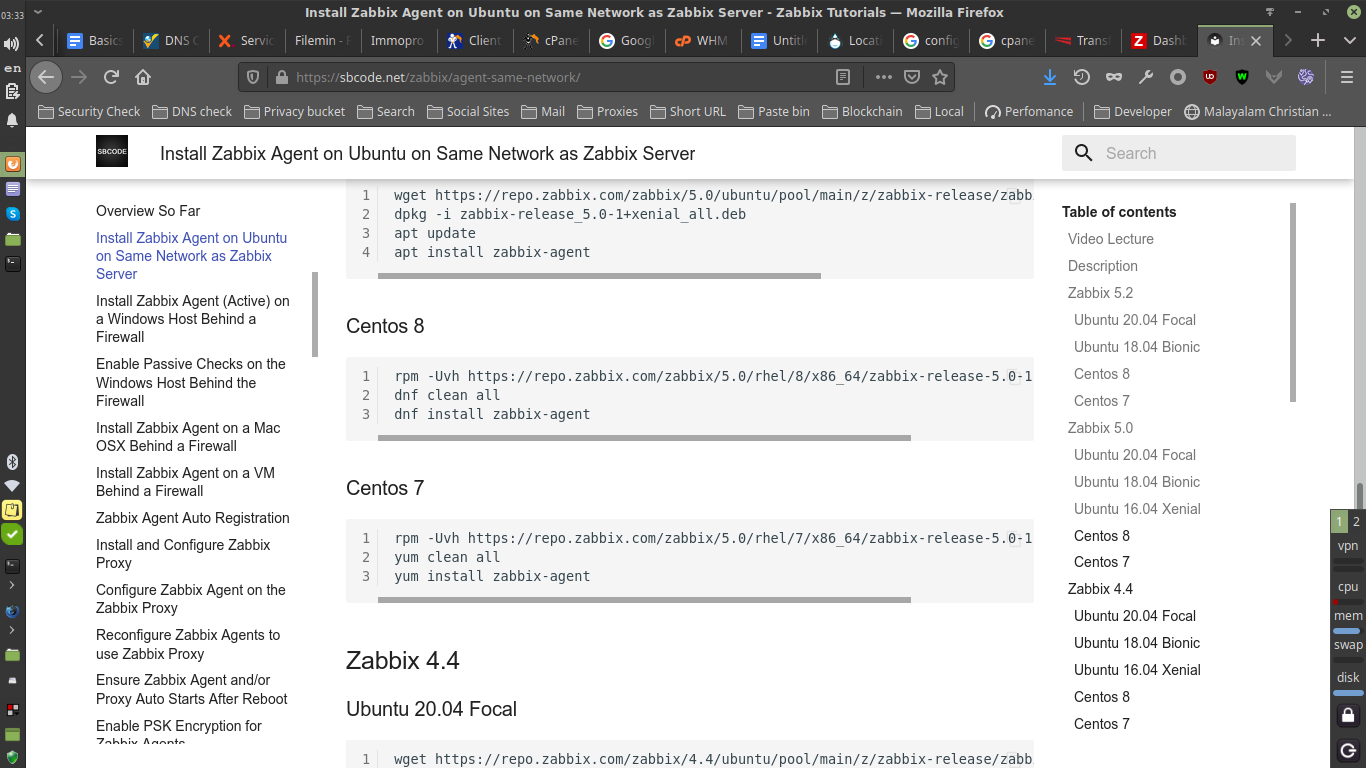Go back with the browser back arrow
1366x768 pixels.
(46, 77)
